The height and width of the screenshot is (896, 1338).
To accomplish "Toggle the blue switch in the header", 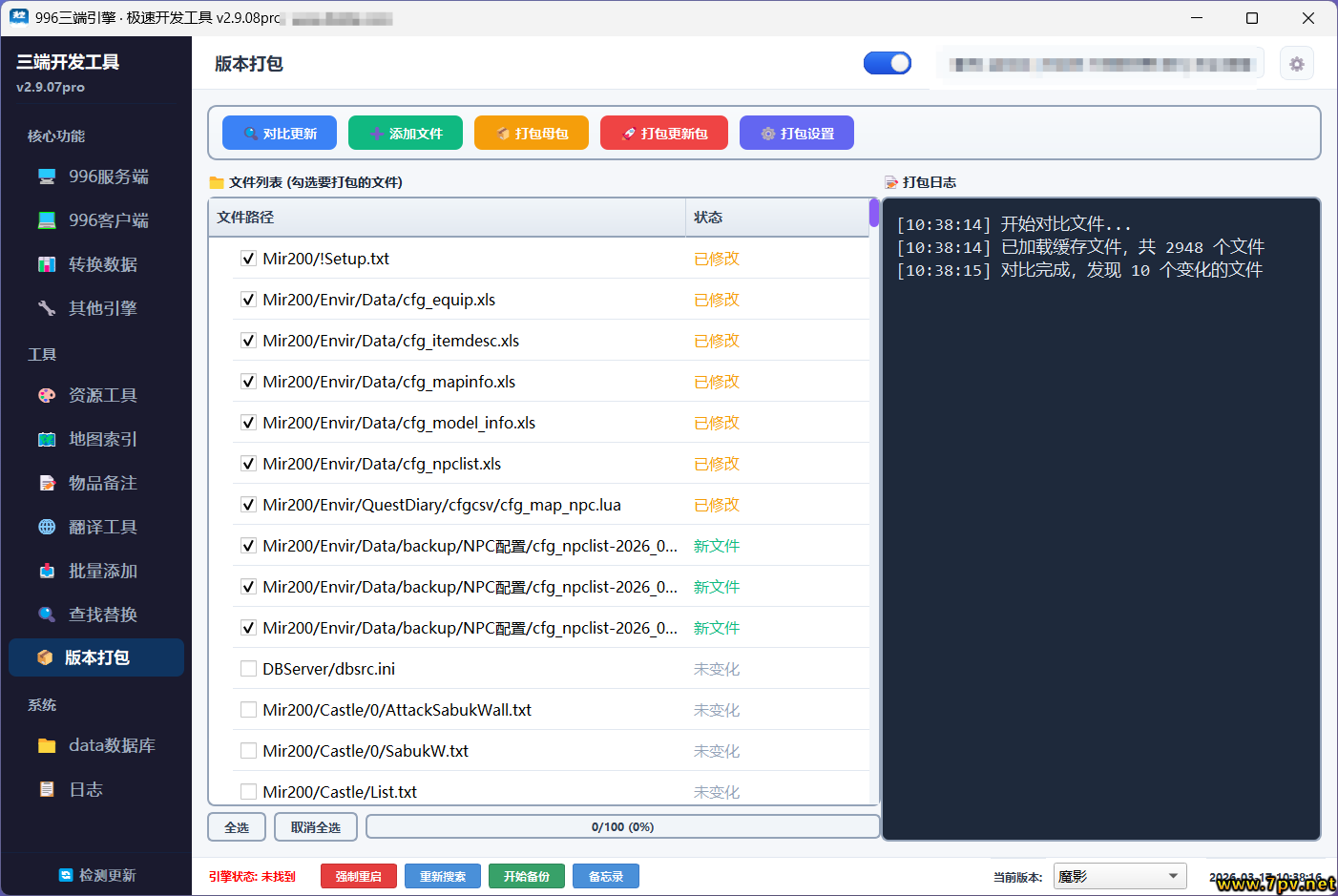I will click(x=887, y=63).
